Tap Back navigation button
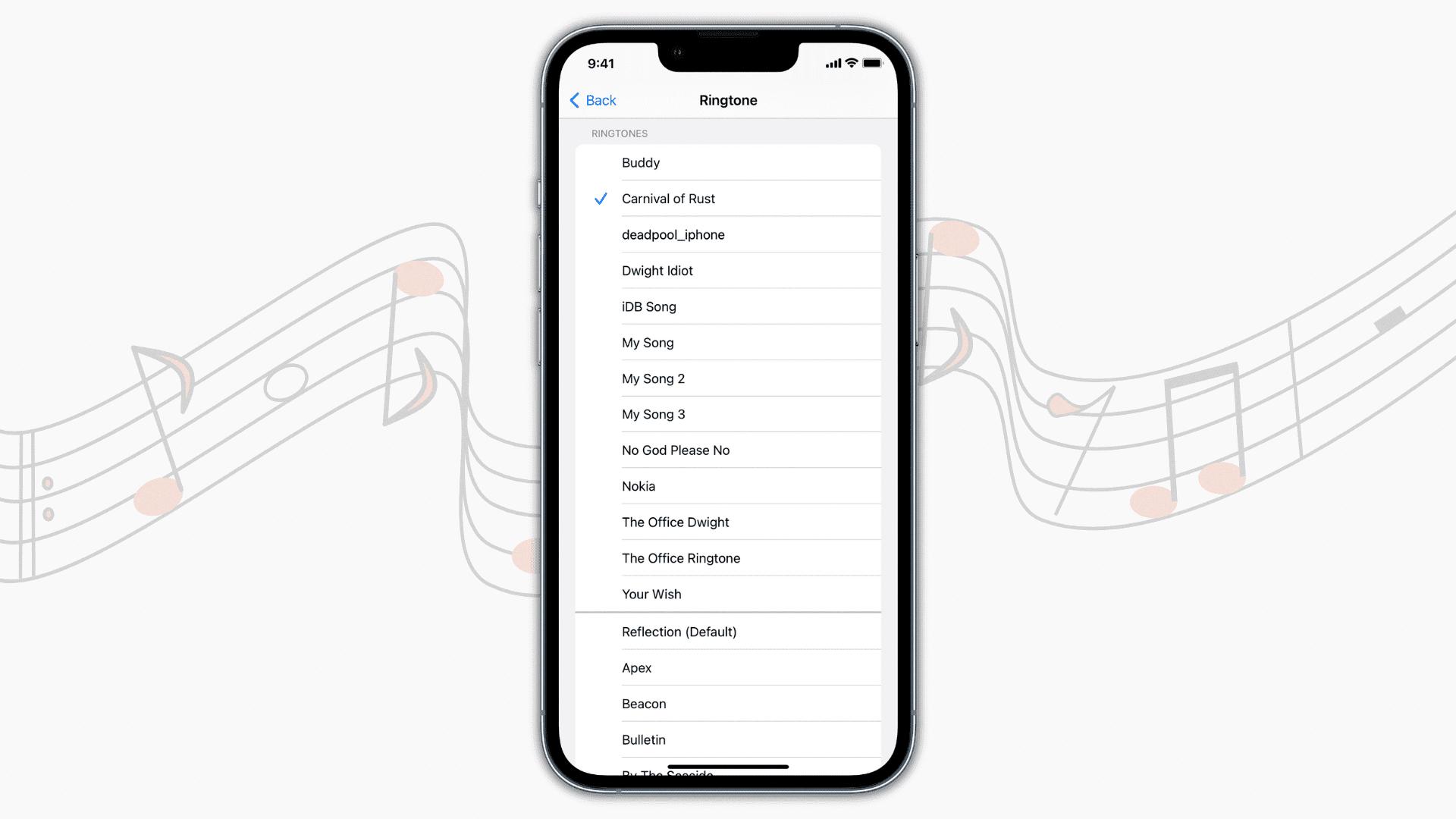The image size is (1456, 819). (x=592, y=99)
